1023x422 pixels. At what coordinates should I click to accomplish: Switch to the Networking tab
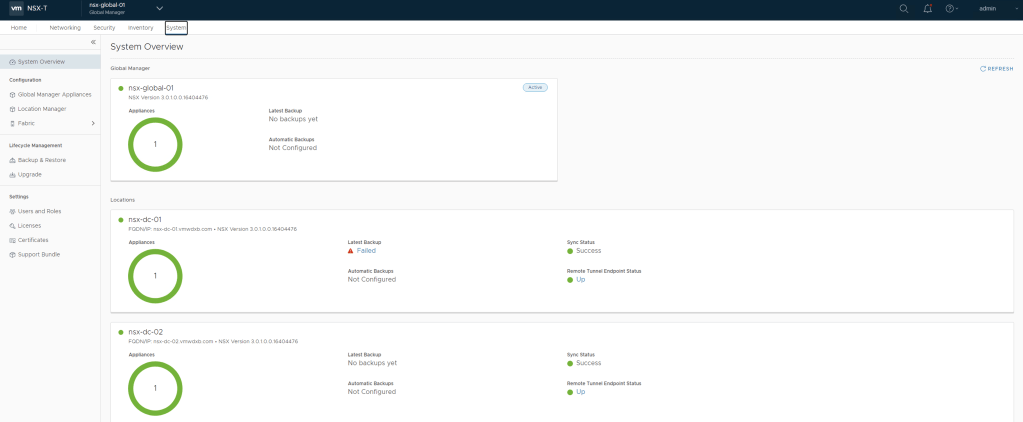coord(65,27)
